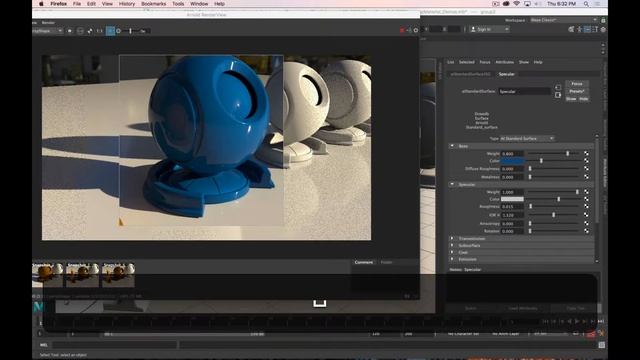Open the Render menu in Arnold RenderView
The height and width of the screenshot is (360, 640).
(x=48, y=23)
